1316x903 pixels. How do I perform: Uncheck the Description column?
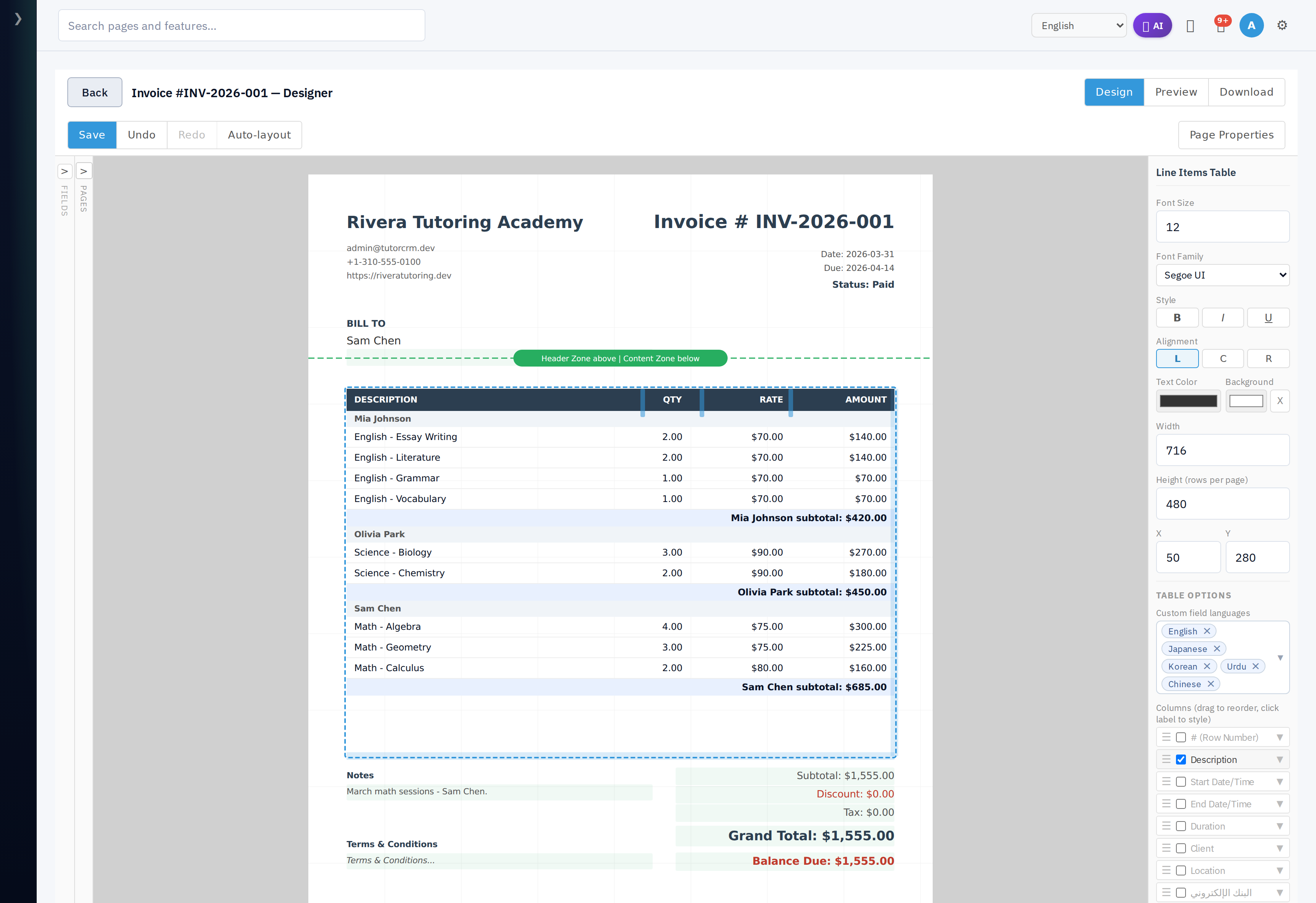tap(1181, 760)
